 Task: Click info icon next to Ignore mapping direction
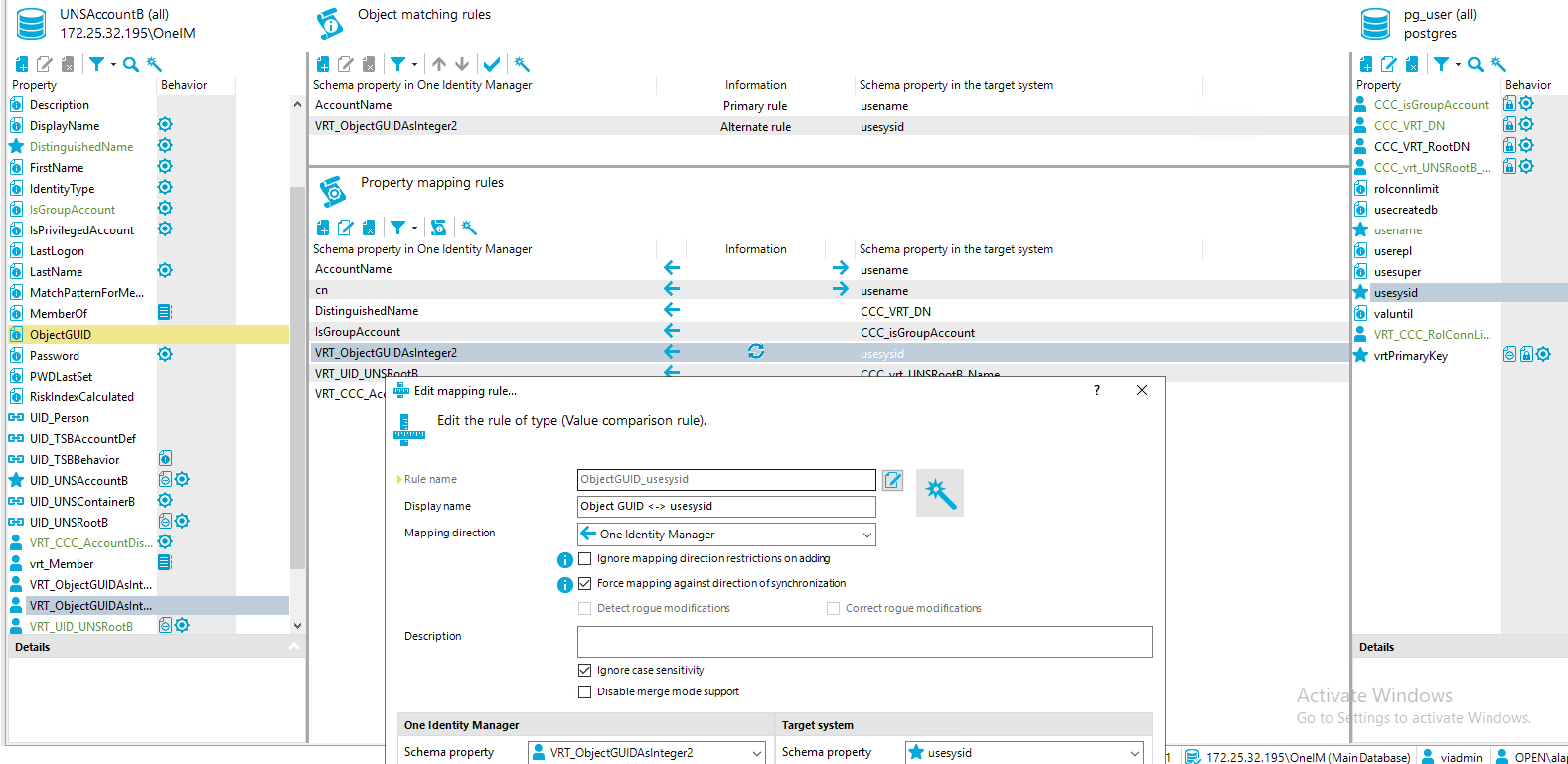pos(565,560)
